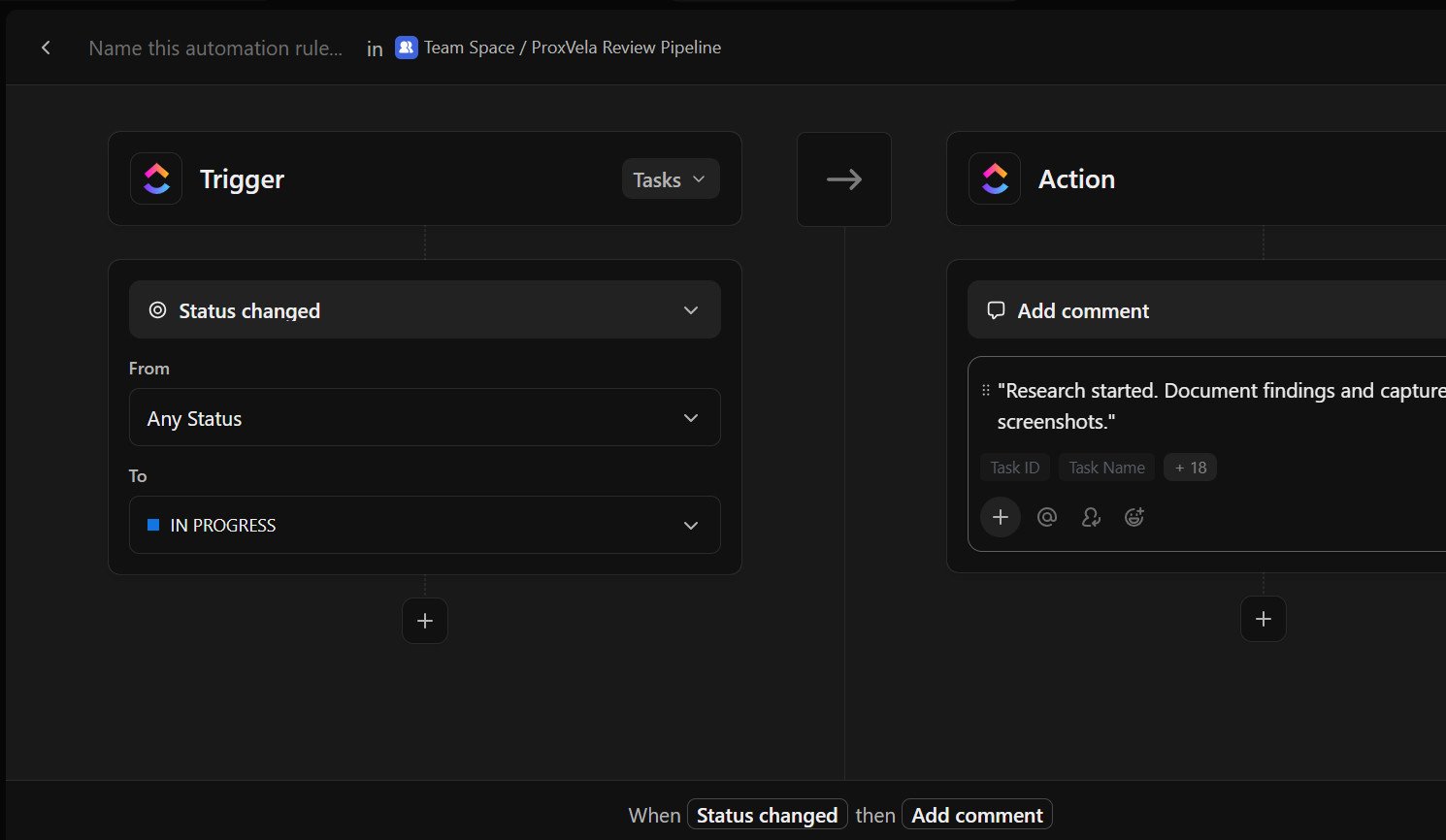Click the "To" label above IN PROGRESS
Screen dimensions: 1446x840
(138, 476)
